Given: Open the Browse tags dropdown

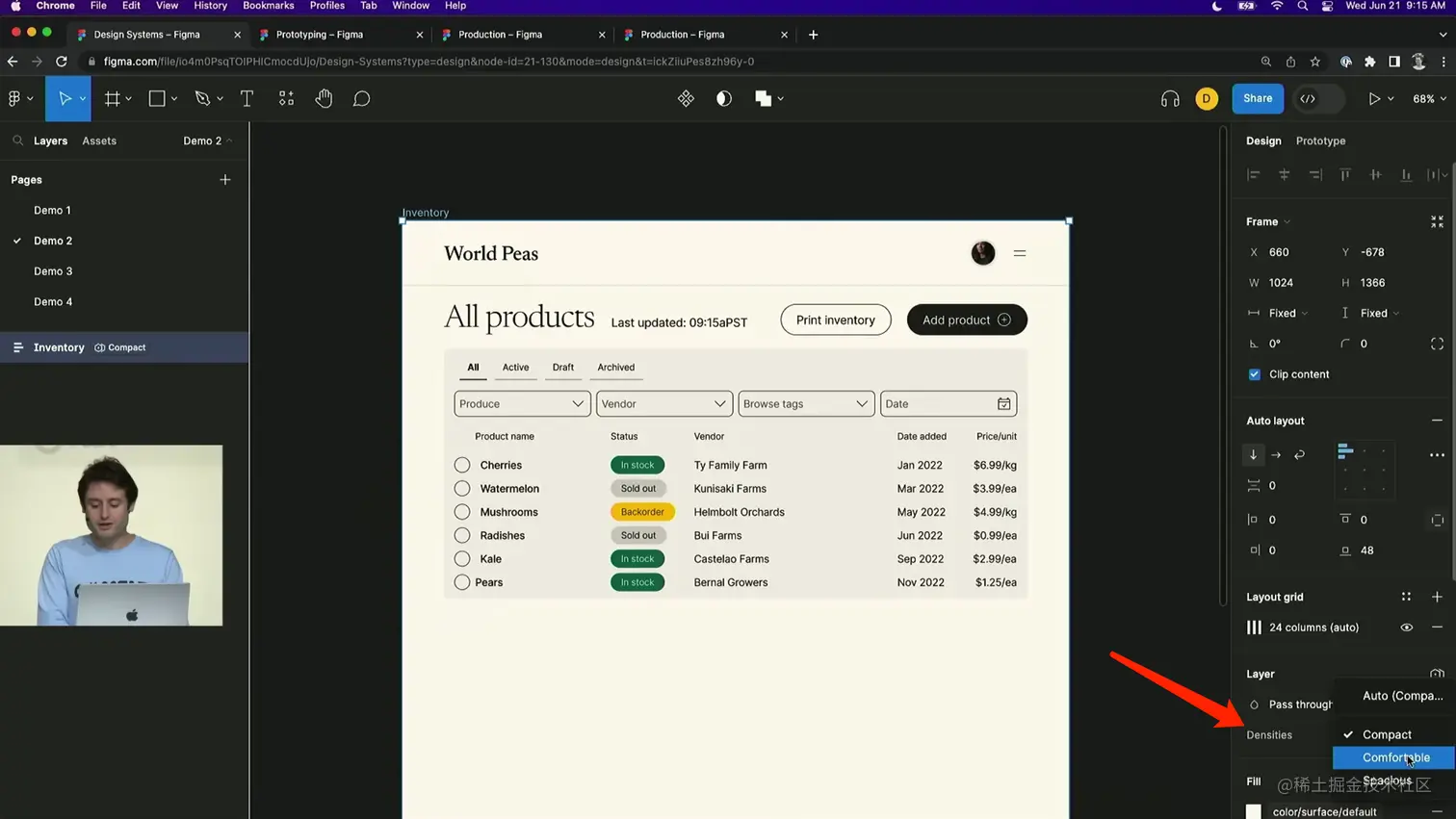Looking at the screenshot, I should click(x=806, y=404).
